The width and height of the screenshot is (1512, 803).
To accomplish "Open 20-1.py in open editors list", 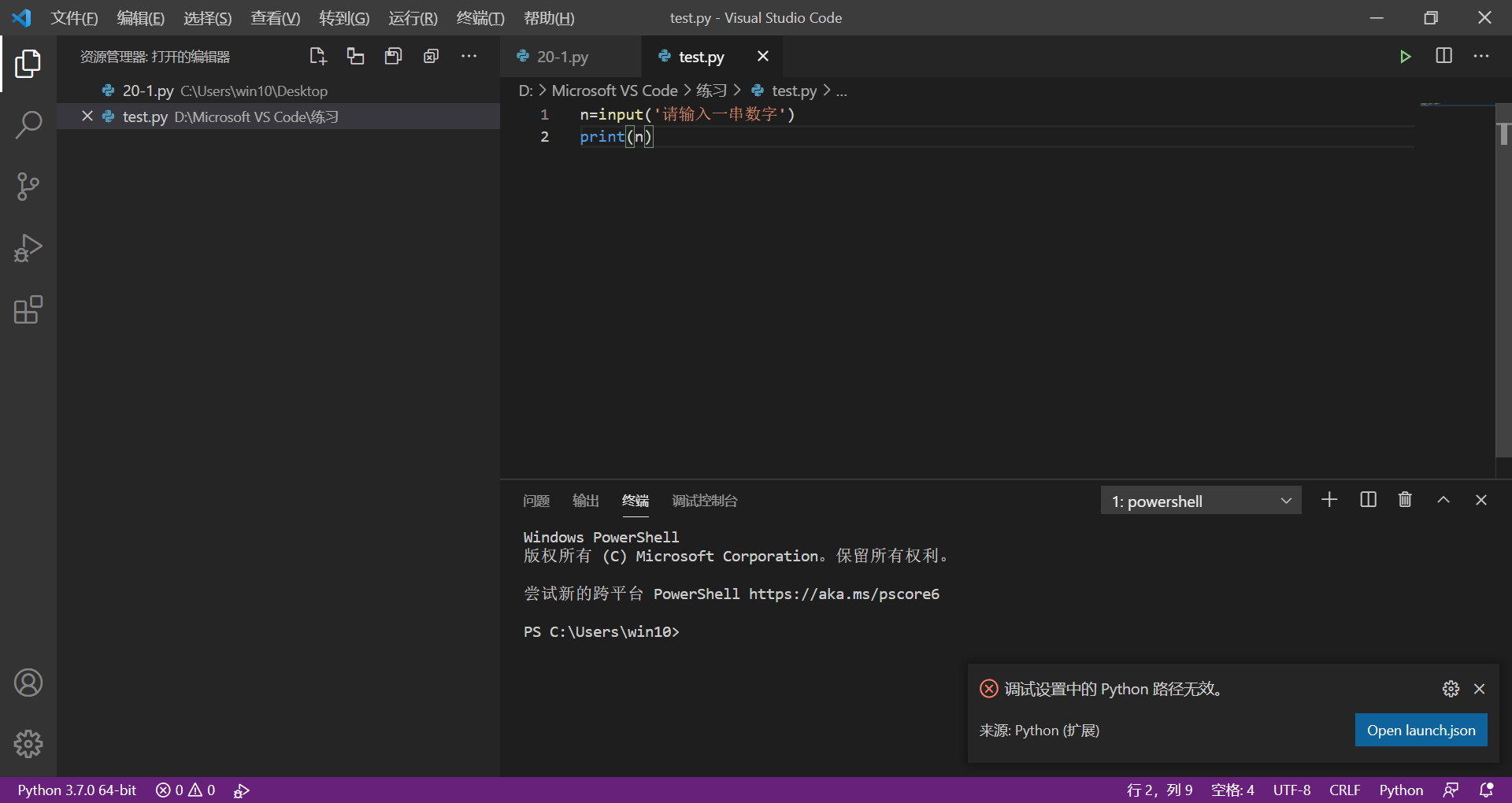I will pos(278,91).
